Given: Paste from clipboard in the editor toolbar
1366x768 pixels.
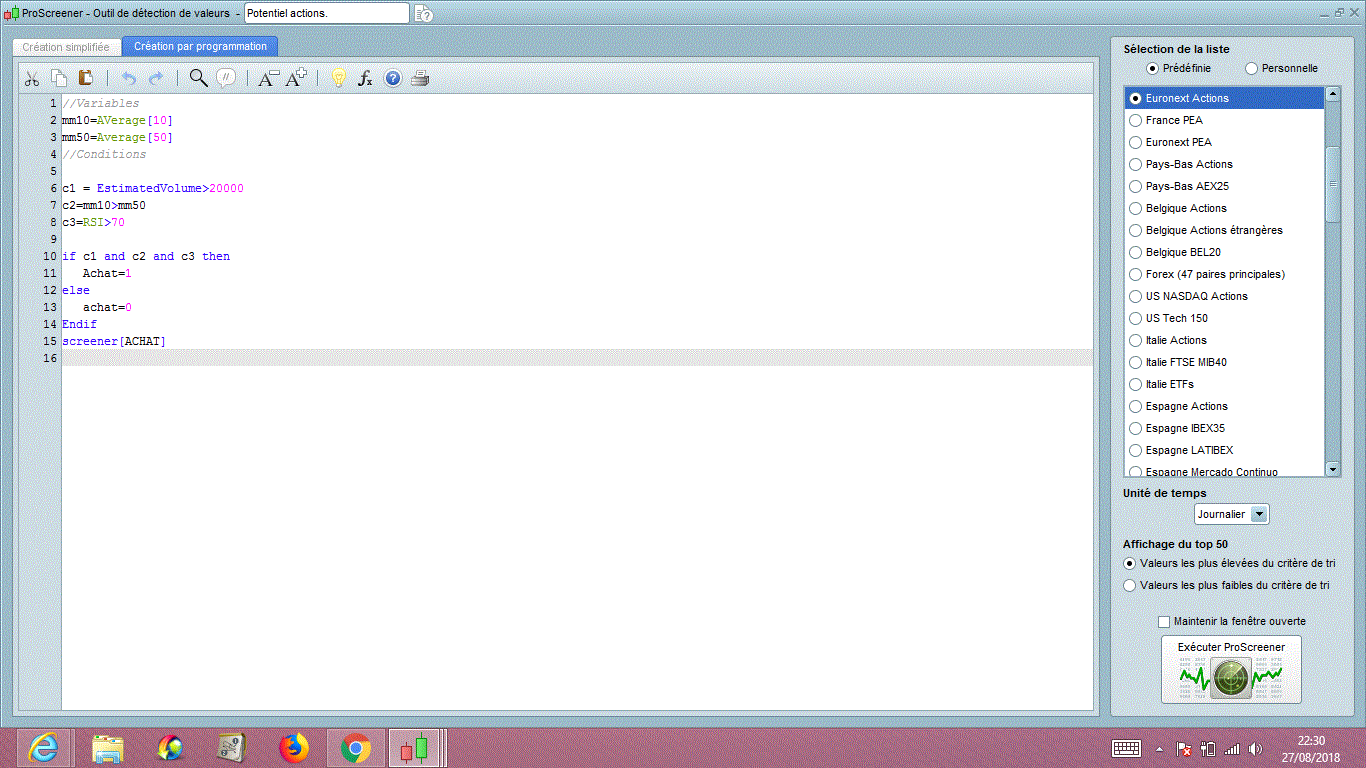Looking at the screenshot, I should click(x=86, y=78).
